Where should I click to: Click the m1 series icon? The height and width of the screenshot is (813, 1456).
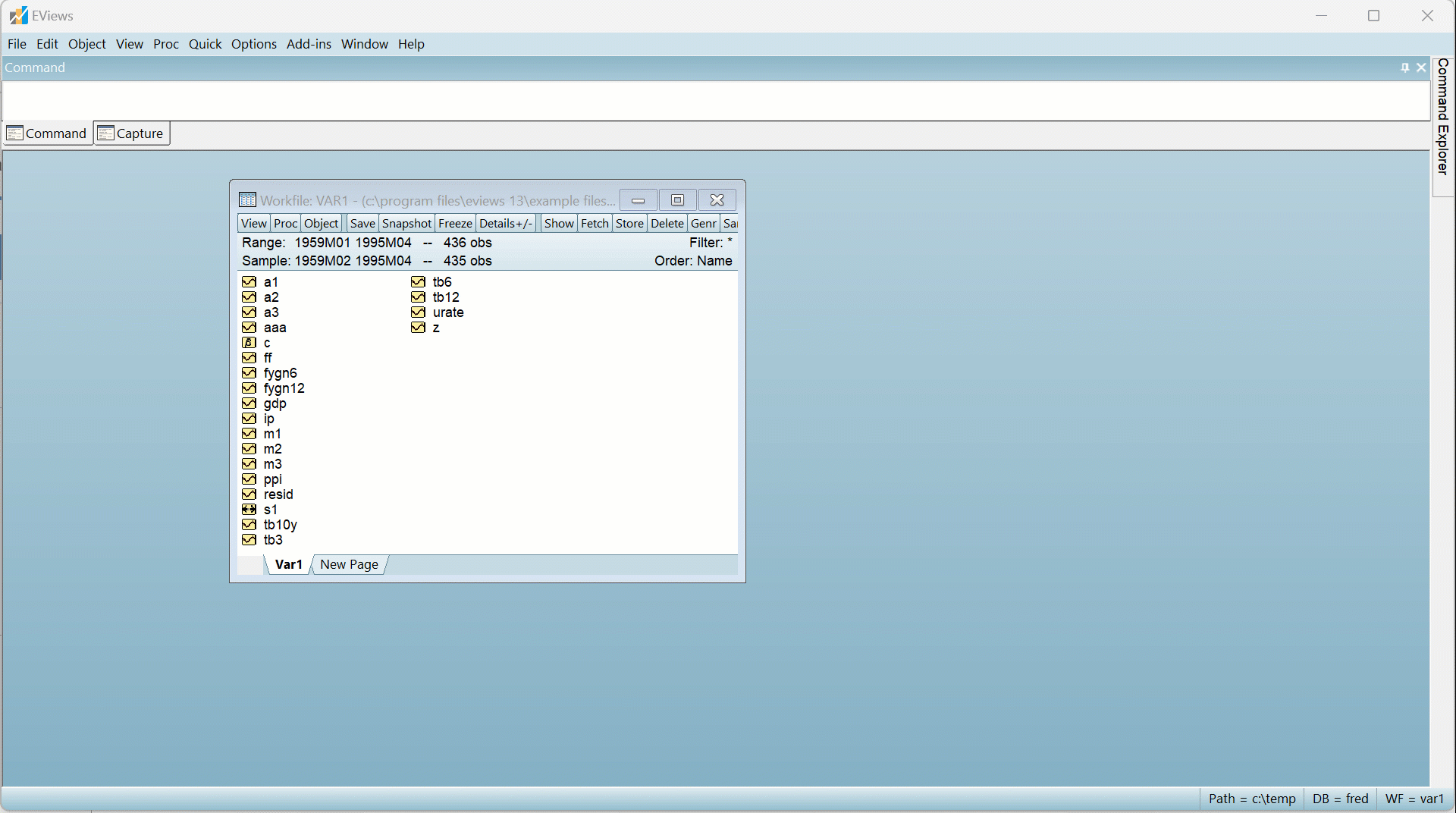249,434
